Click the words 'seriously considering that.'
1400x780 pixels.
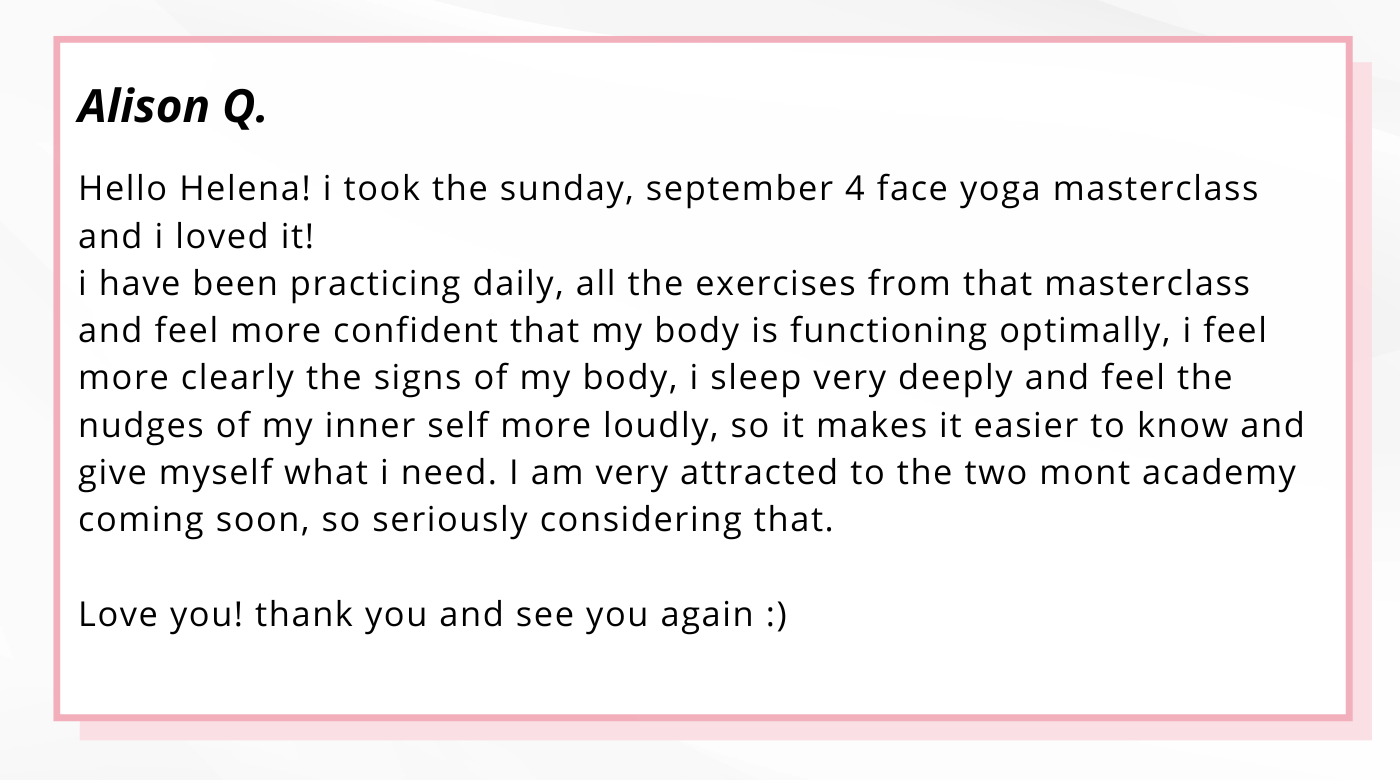pos(601,520)
